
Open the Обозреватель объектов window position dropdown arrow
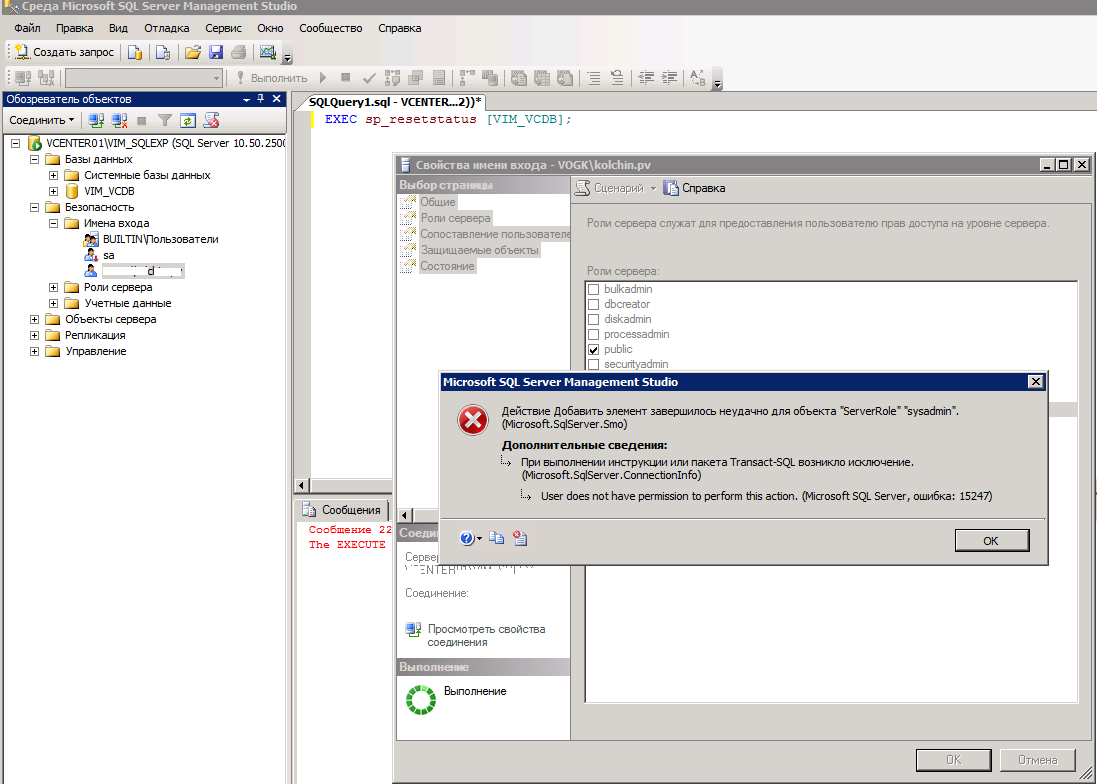coord(246,99)
